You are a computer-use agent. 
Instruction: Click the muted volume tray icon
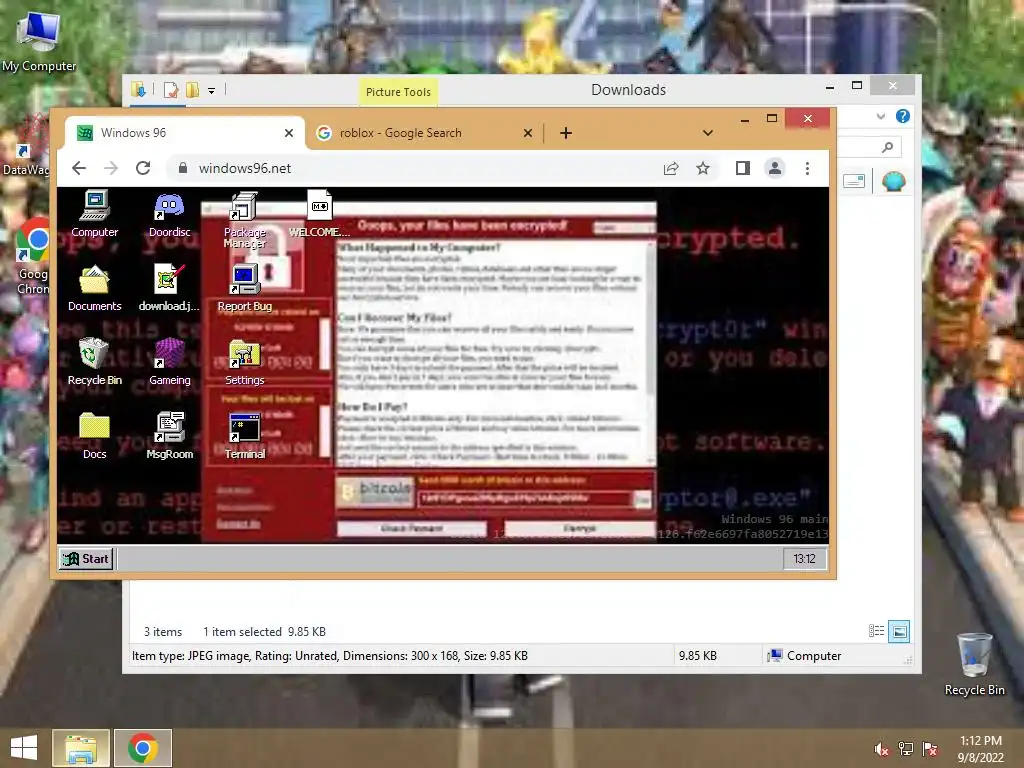881,749
